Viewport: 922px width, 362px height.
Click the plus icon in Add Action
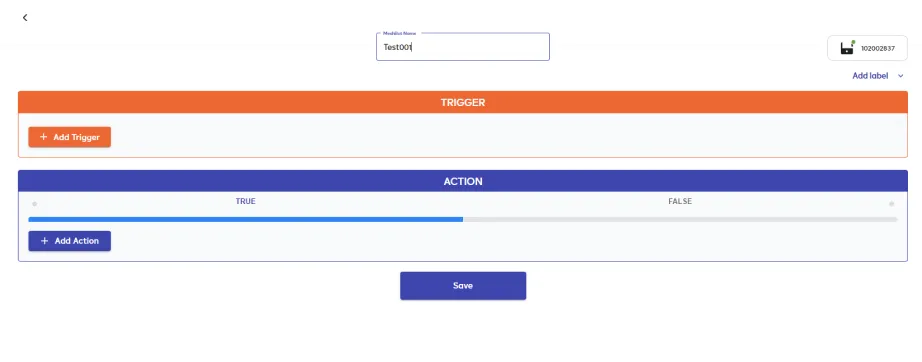pyautogui.click(x=44, y=241)
